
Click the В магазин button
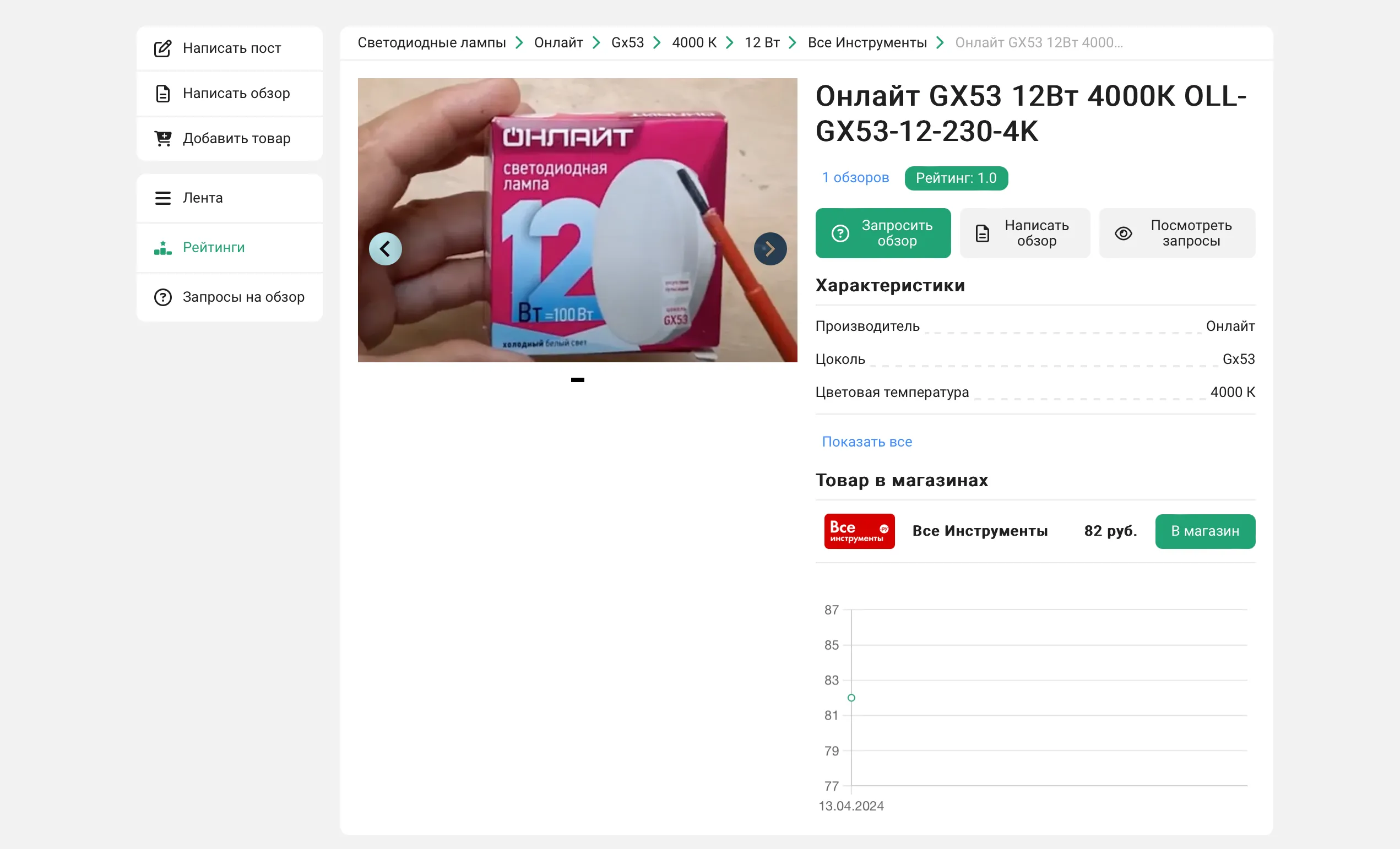tap(1204, 531)
